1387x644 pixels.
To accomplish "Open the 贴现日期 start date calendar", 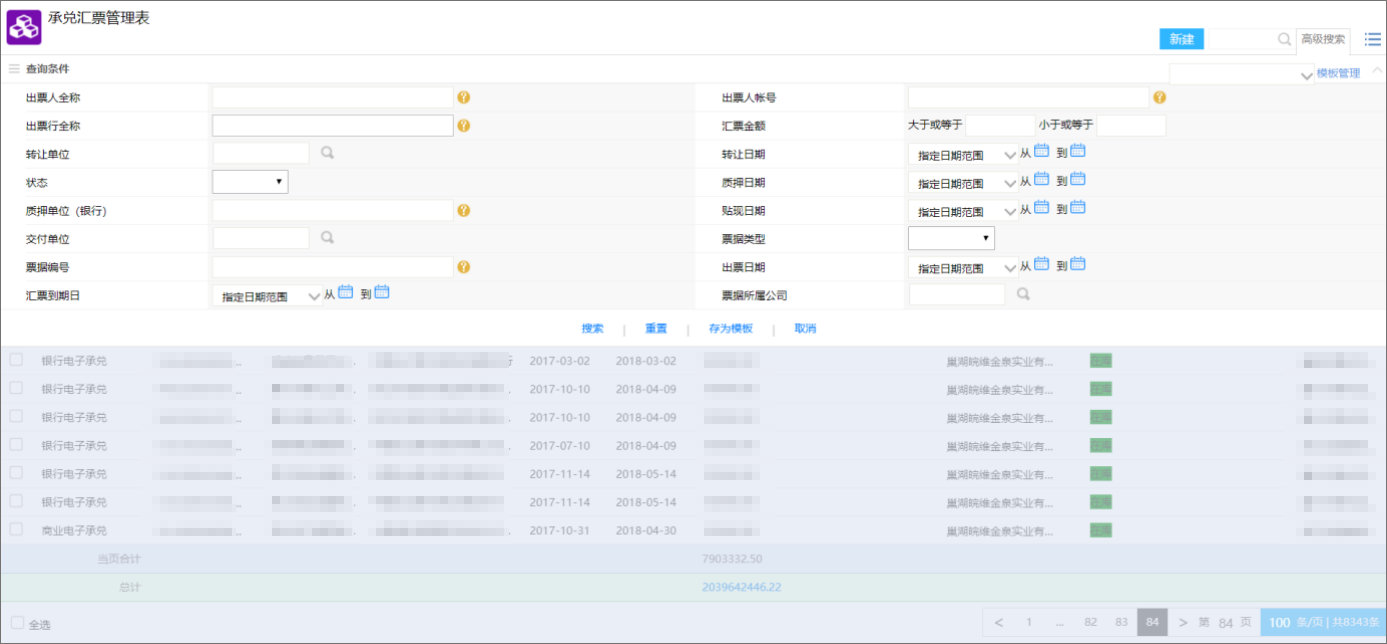I will (1041, 208).
